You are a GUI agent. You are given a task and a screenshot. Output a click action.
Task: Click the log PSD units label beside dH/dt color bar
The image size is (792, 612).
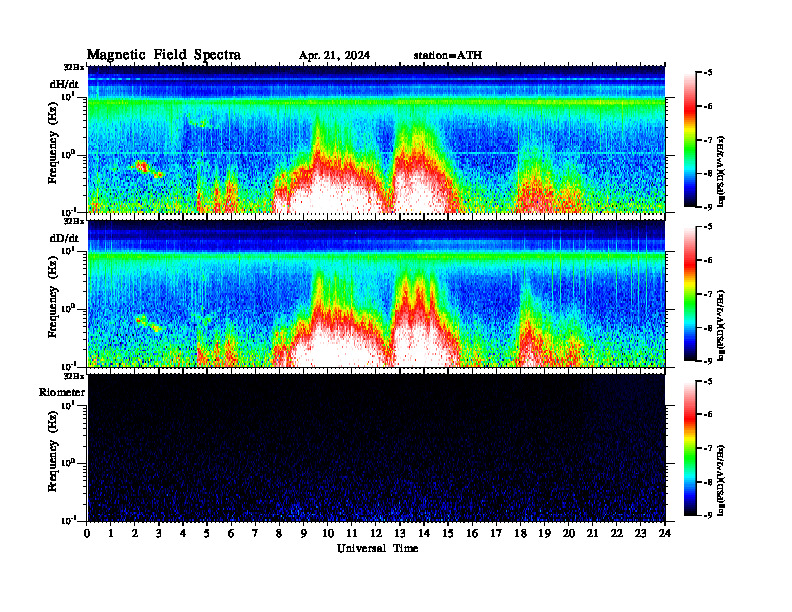point(722,172)
